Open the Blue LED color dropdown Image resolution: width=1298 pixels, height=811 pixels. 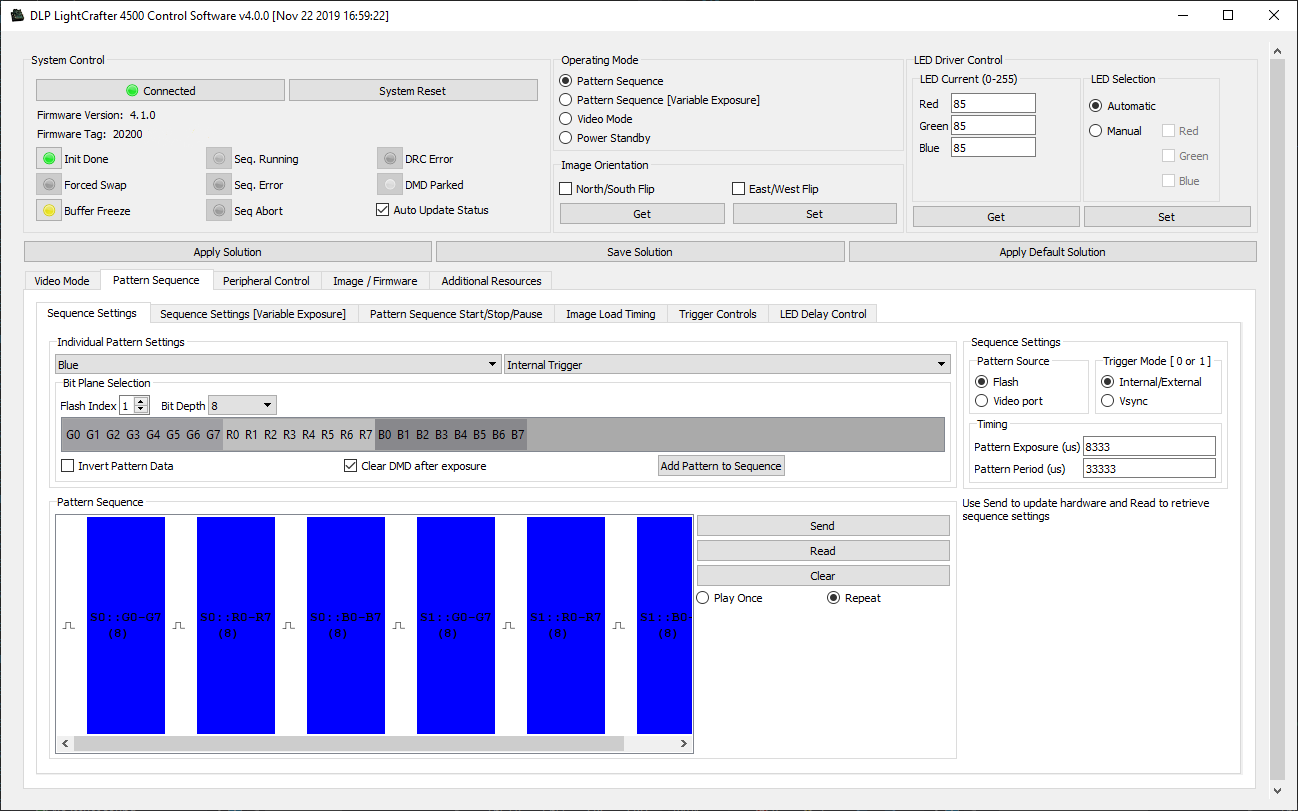278,365
